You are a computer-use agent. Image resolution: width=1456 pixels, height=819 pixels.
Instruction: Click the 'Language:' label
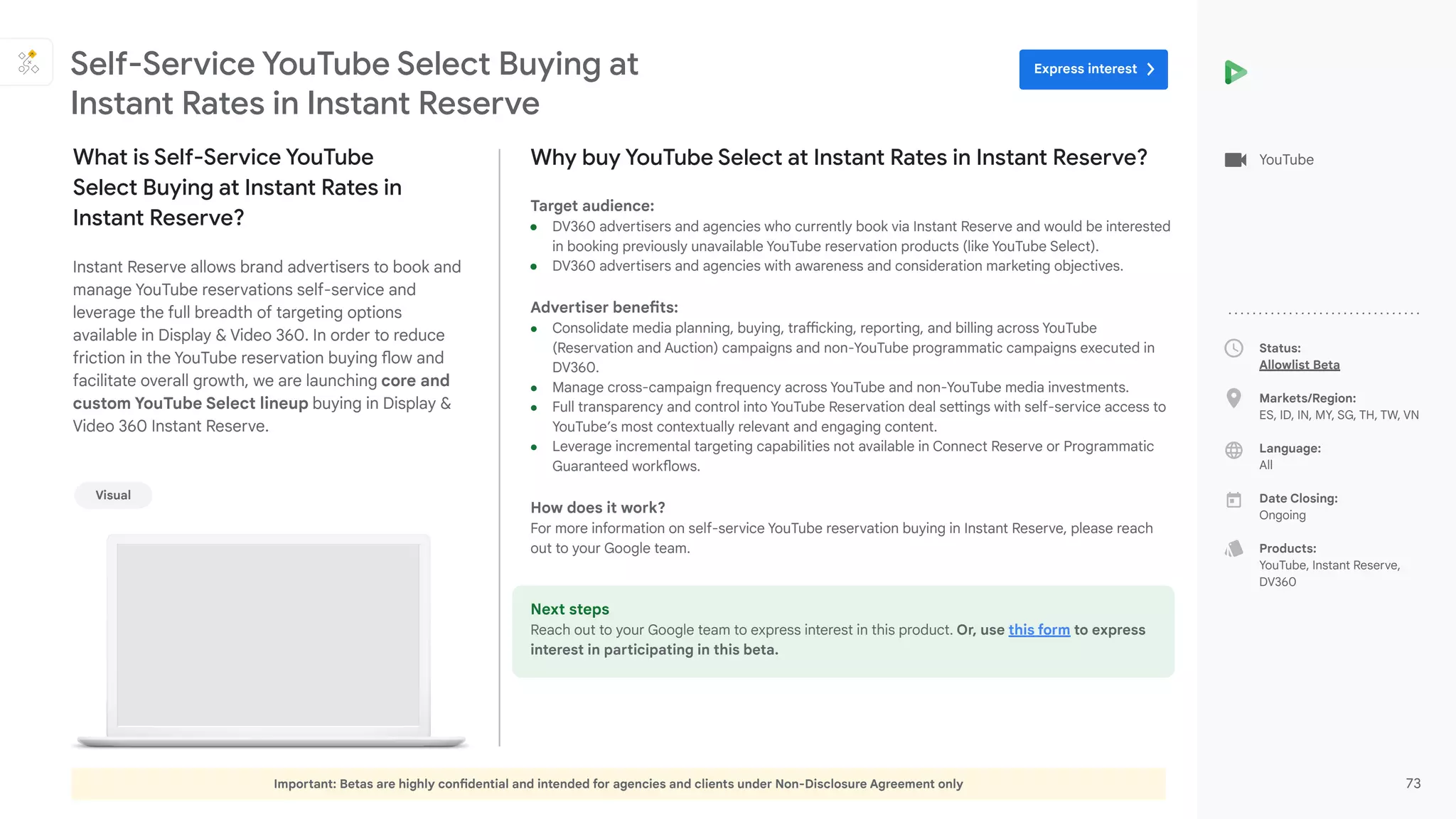click(1290, 449)
